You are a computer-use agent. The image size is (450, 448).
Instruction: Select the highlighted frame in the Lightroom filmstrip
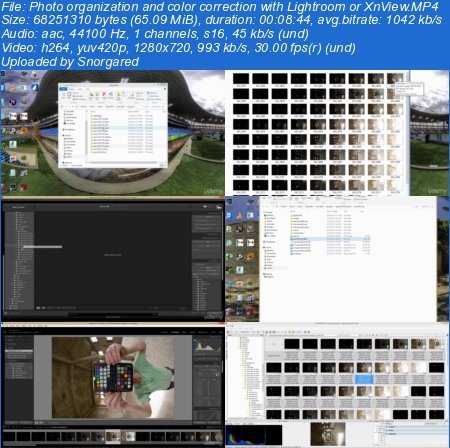click(x=113, y=436)
